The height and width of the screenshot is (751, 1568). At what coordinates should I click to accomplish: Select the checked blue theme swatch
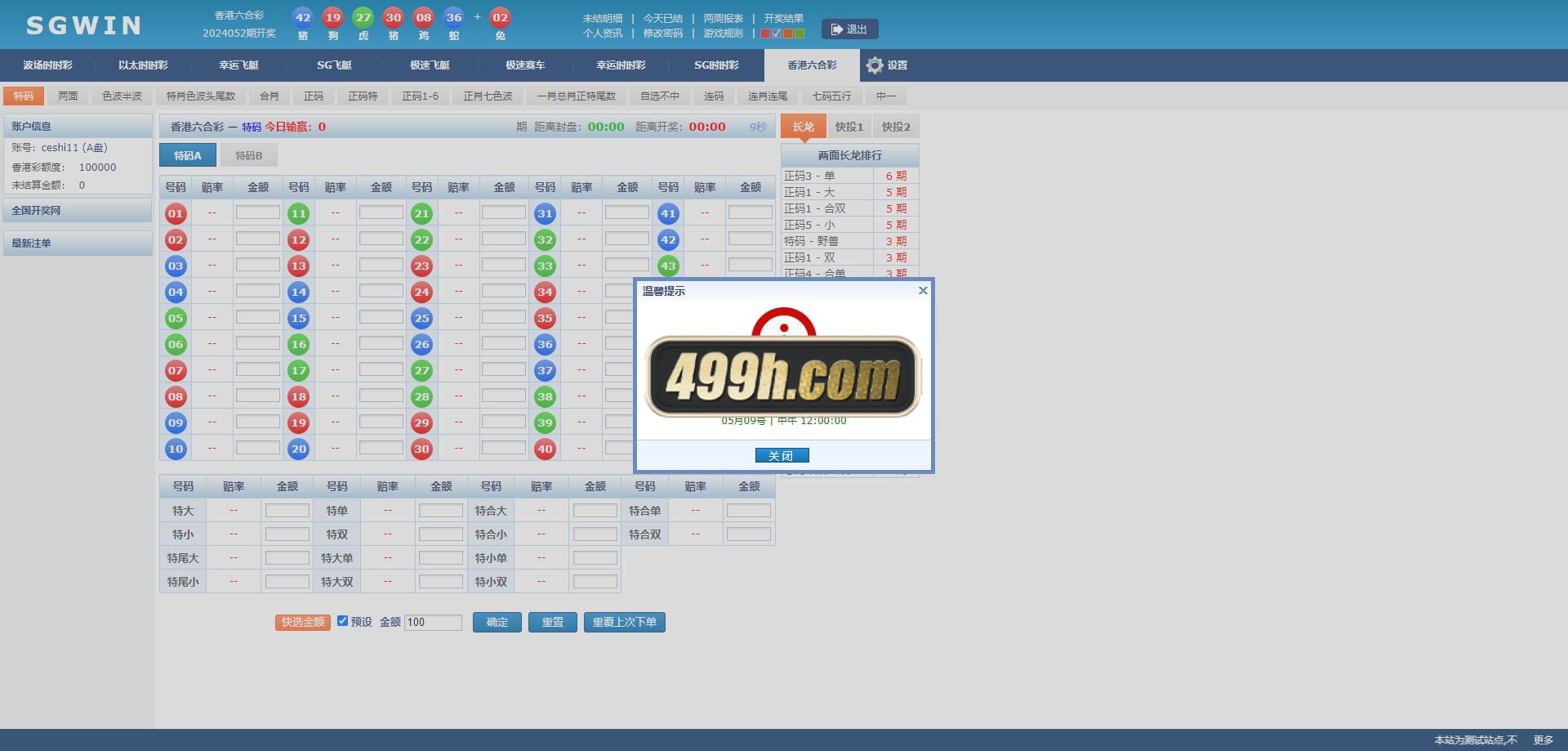pyautogui.click(x=777, y=34)
